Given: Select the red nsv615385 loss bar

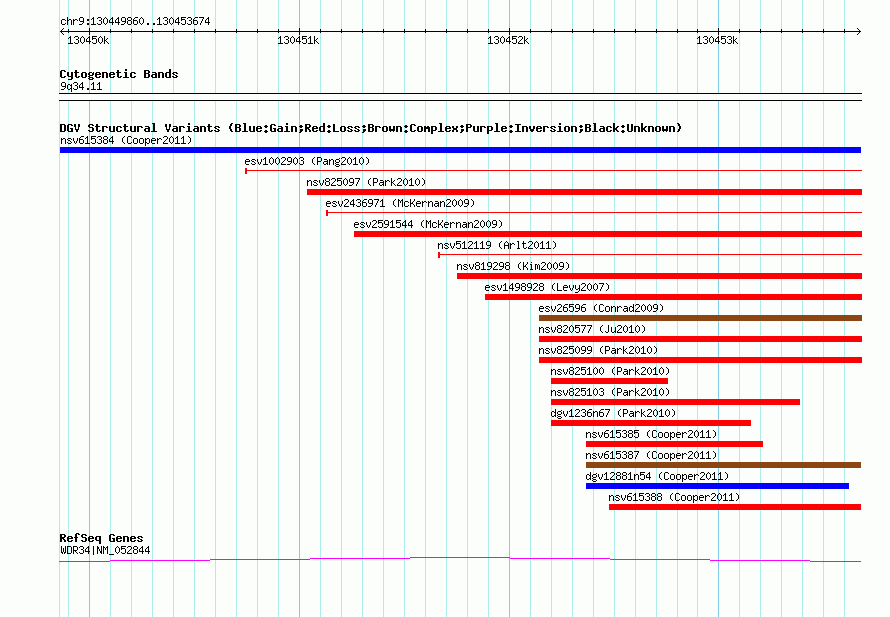Looking at the screenshot, I should (x=674, y=444).
